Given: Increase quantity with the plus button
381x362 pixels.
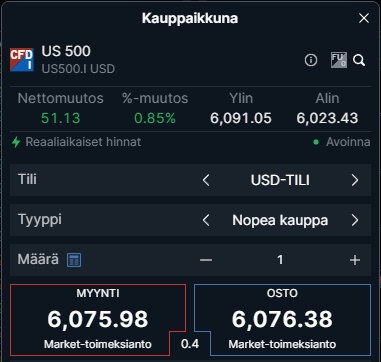Looking at the screenshot, I should [x=355, y=260].
